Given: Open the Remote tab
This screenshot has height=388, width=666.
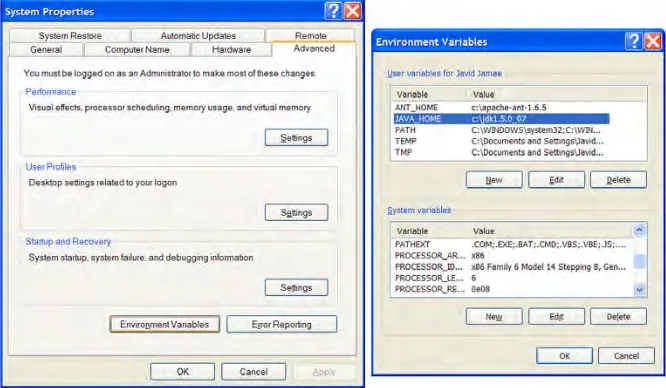Looking at the screenshot, I should [x=310, y=36].
